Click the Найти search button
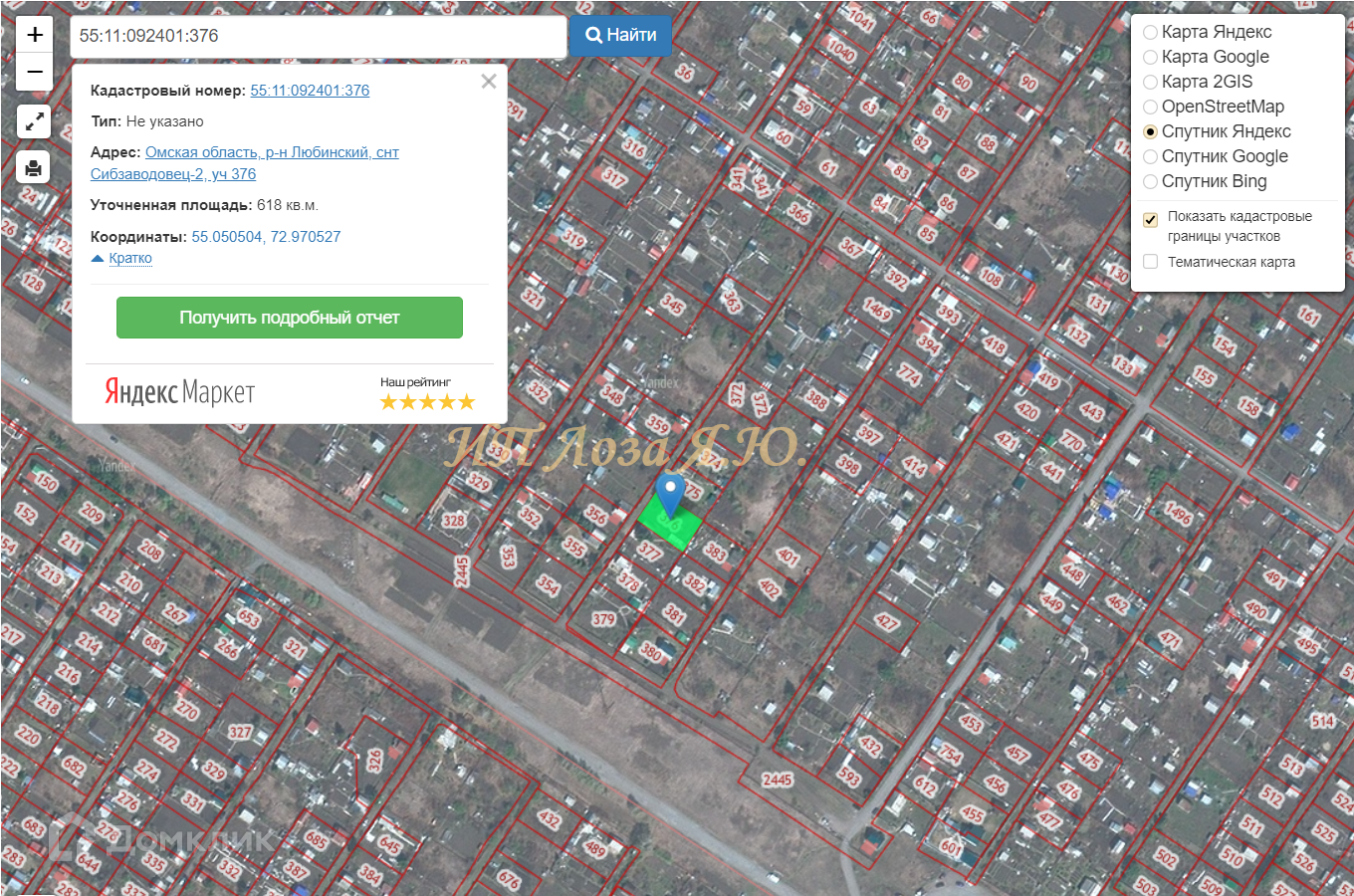Viewport: 1354px width, 896px height. click(x=620, y=36)
